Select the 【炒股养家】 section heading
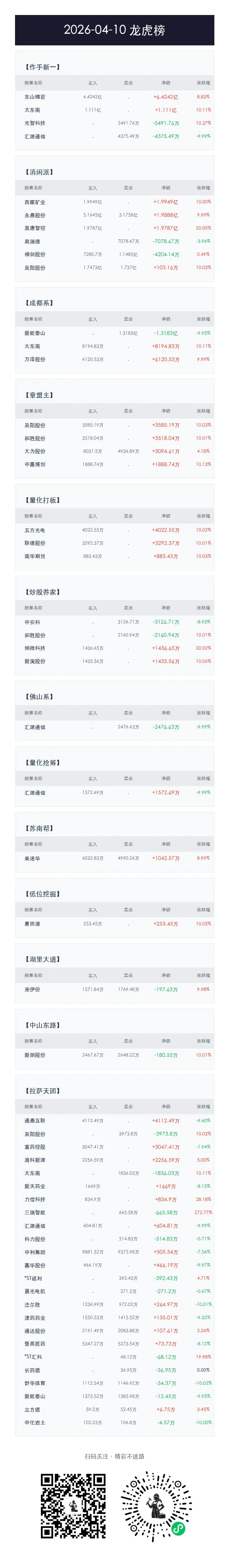Image resolution: width=229 pixels, height=1568 pixels. [43, 592]
